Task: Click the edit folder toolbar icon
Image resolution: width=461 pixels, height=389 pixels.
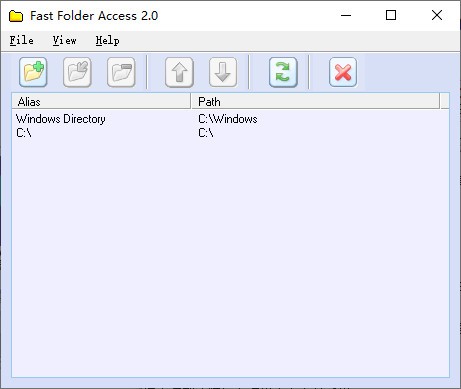Action: coord(77,72)
